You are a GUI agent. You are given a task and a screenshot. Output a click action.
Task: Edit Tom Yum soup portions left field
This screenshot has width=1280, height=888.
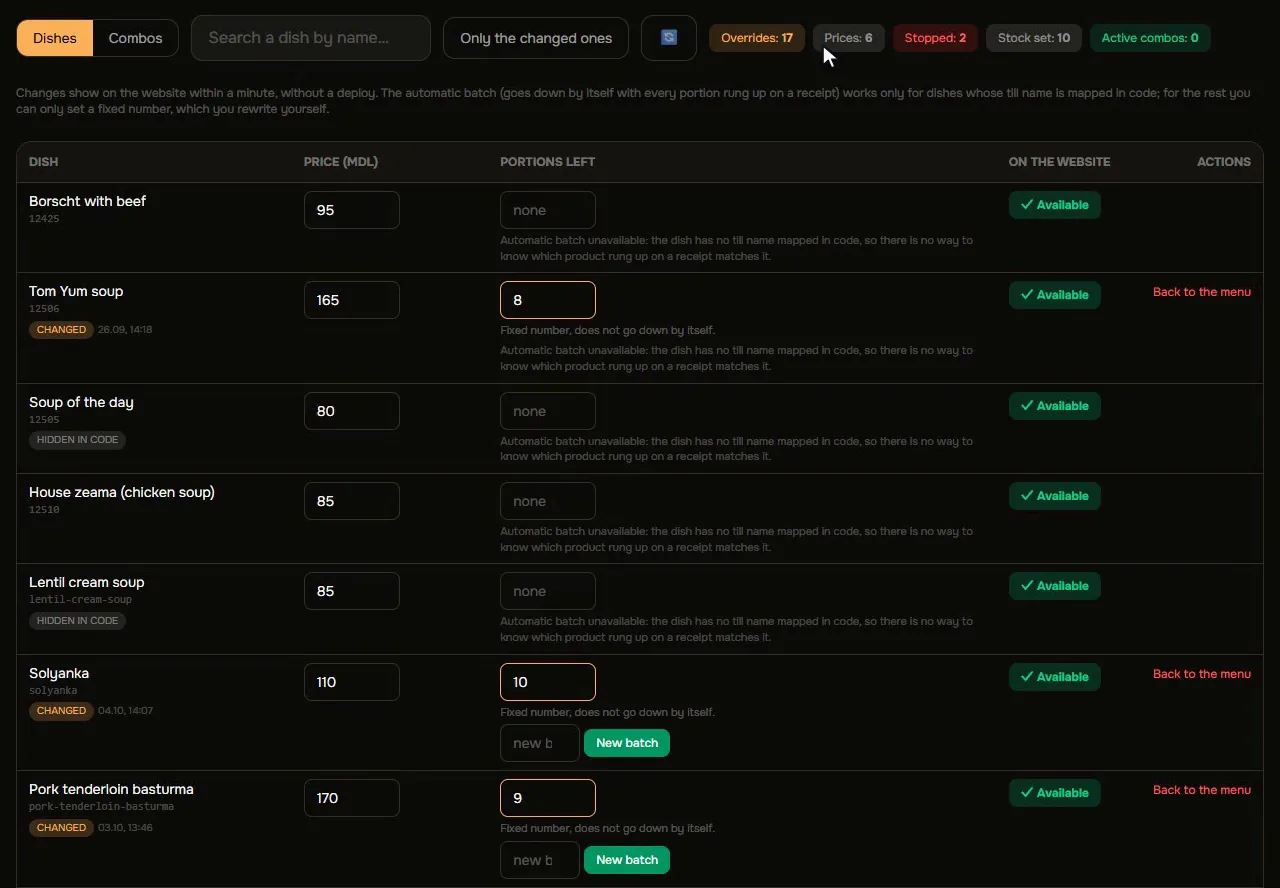[x=548, y=300]
